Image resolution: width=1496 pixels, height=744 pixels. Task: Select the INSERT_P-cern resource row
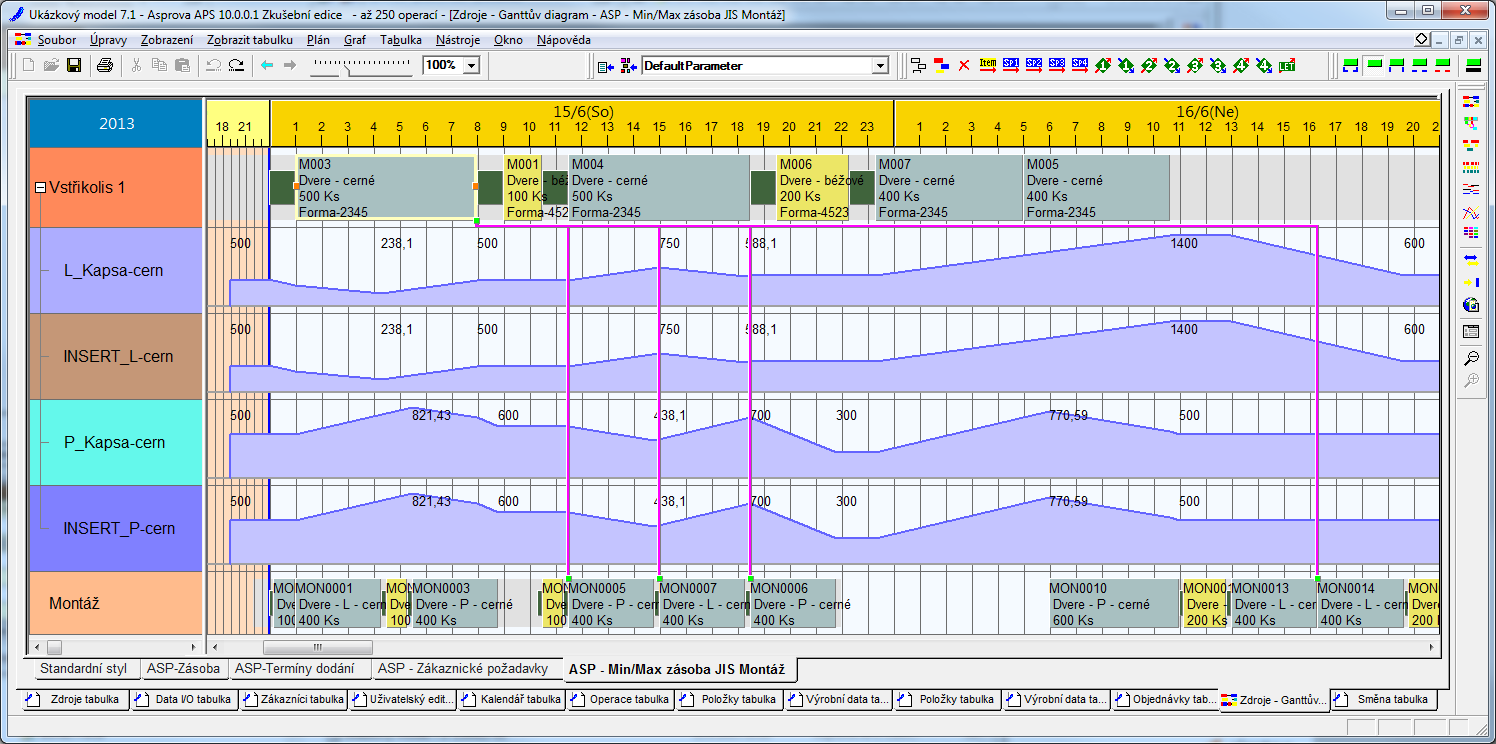tap(116, 529)
